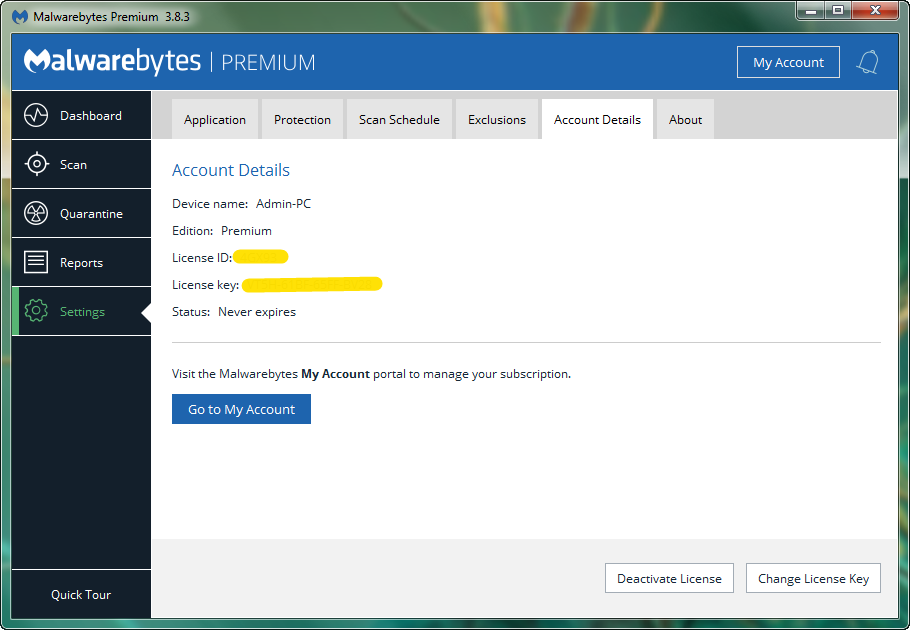Click the Admin-PC device name value
The width and height of the screenshot is (910, 630).
pyautogui.click(x=283, y=204)
